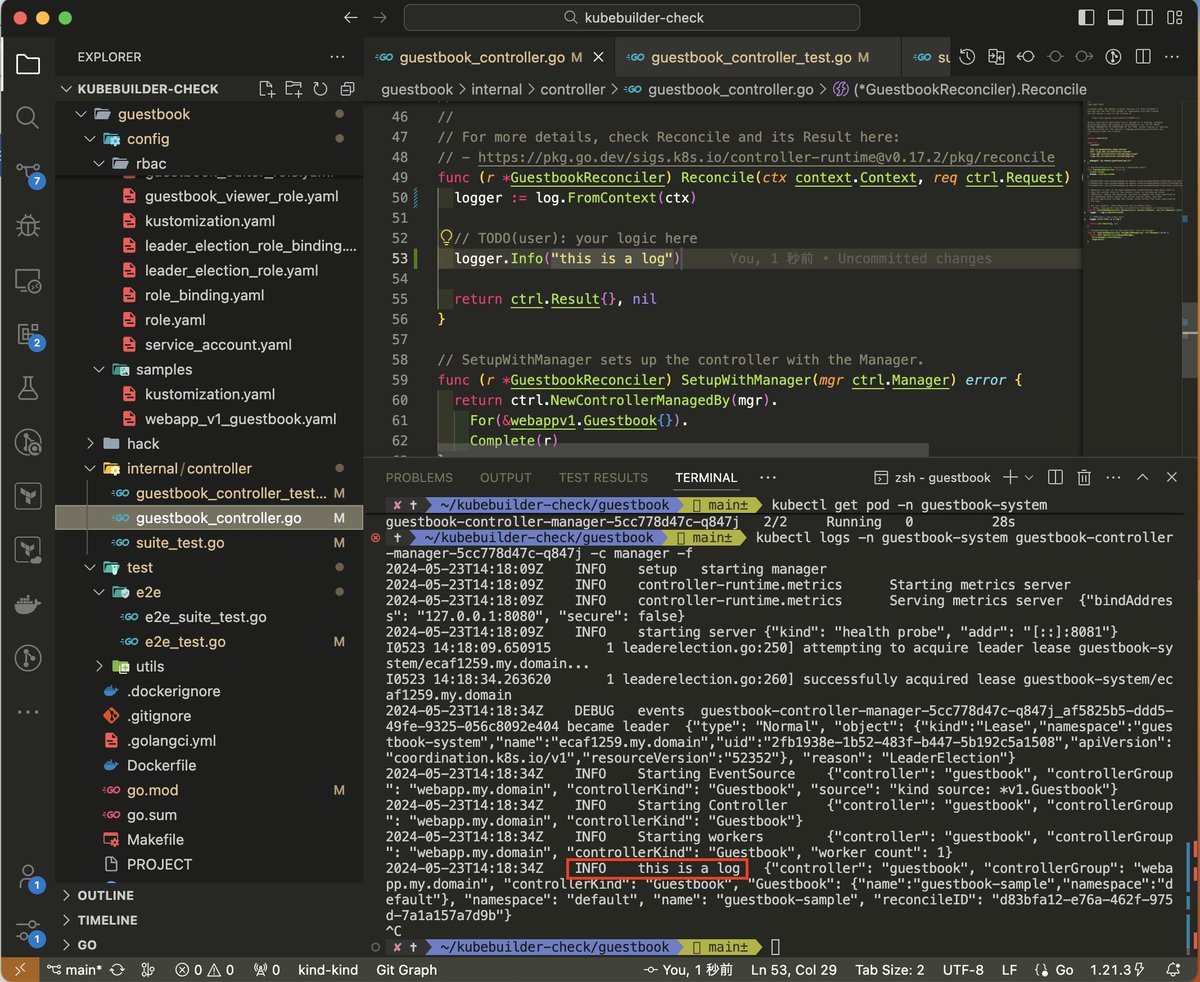Collapse the samples folder

pos(98,370)
